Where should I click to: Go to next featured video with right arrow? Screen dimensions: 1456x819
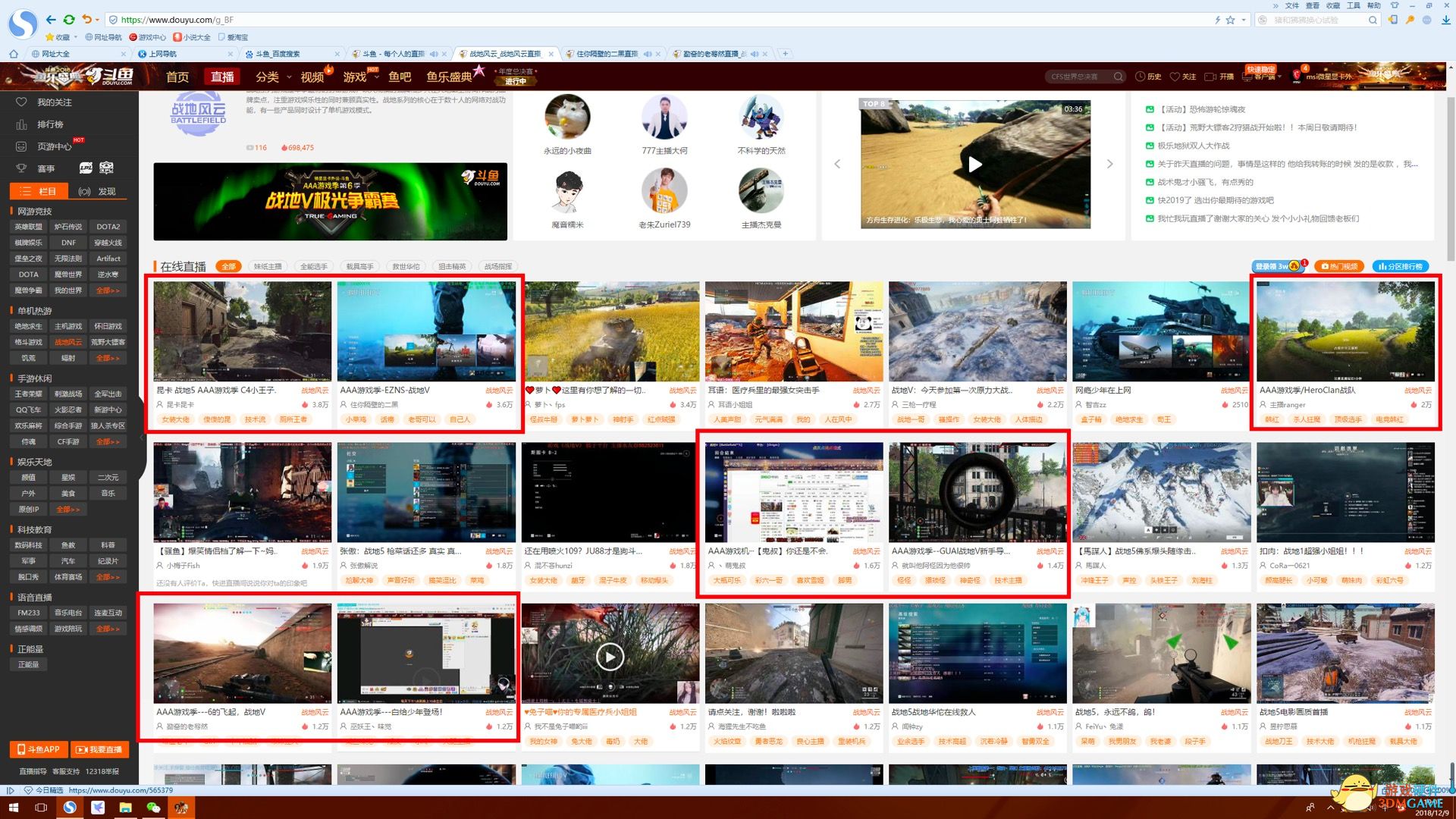pos(1109,164)
